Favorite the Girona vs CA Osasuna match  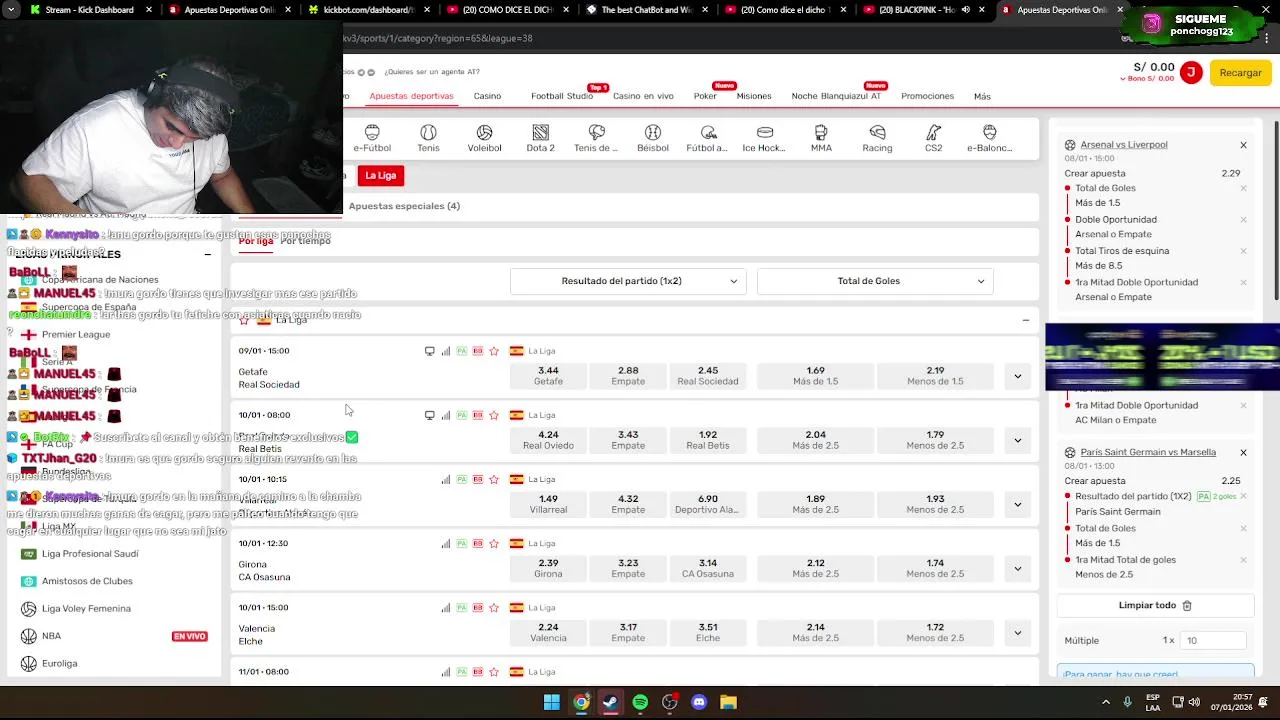click(494, 543)
